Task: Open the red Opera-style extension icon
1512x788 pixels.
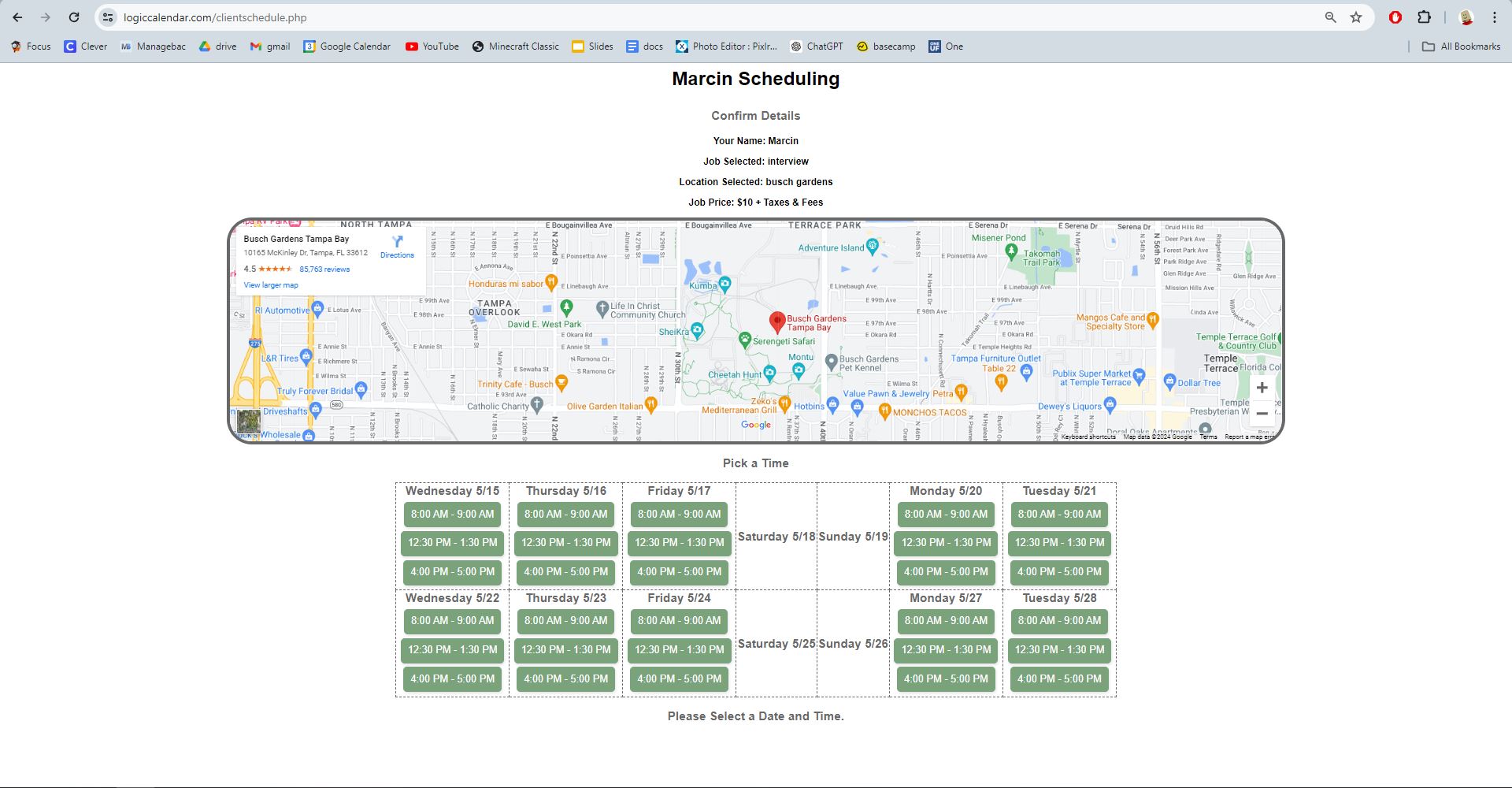Action: [x=1395, y=17]
